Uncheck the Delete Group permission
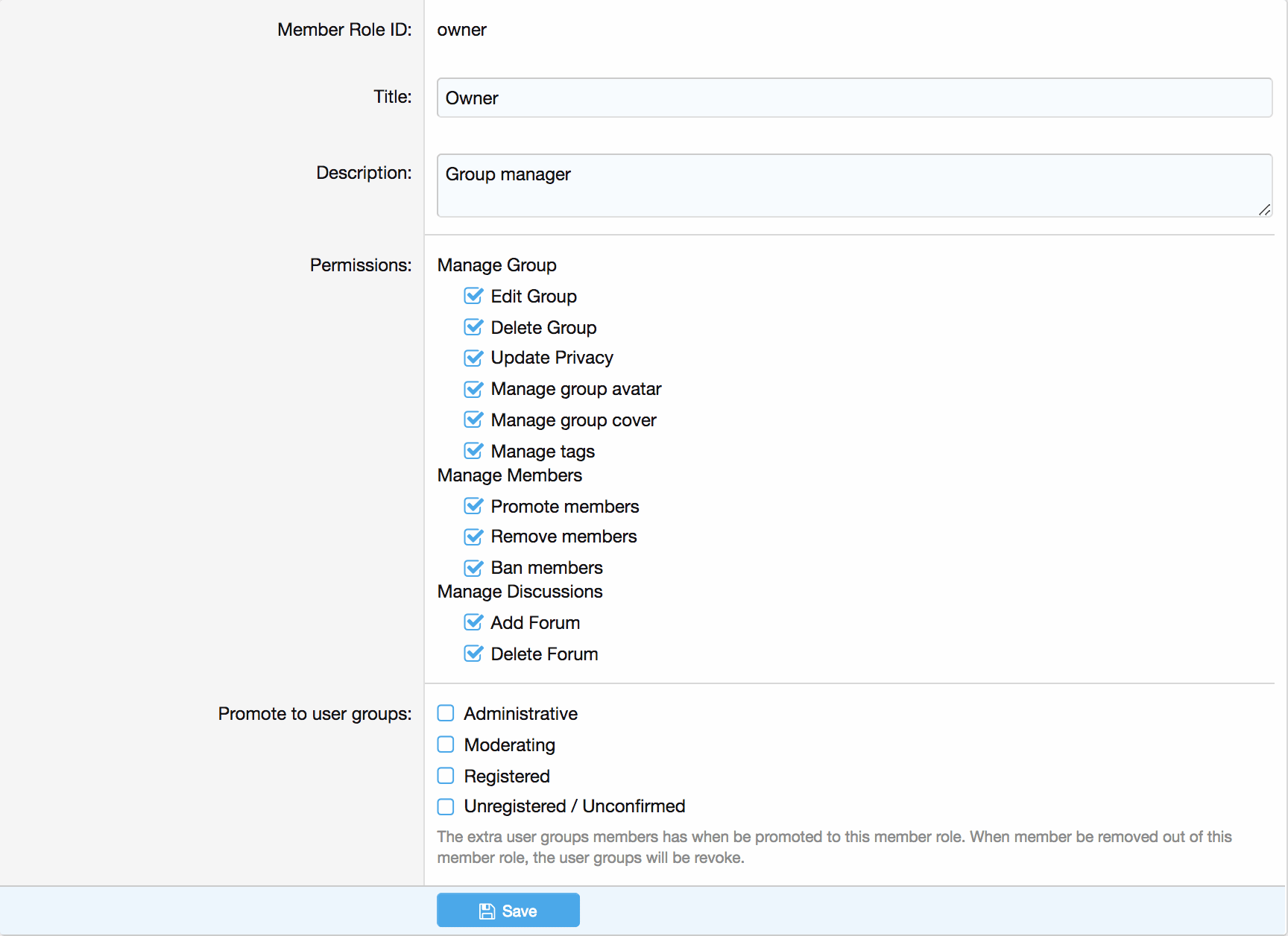The width and height of the screenshot is (1288, 936). coord(473,328)
